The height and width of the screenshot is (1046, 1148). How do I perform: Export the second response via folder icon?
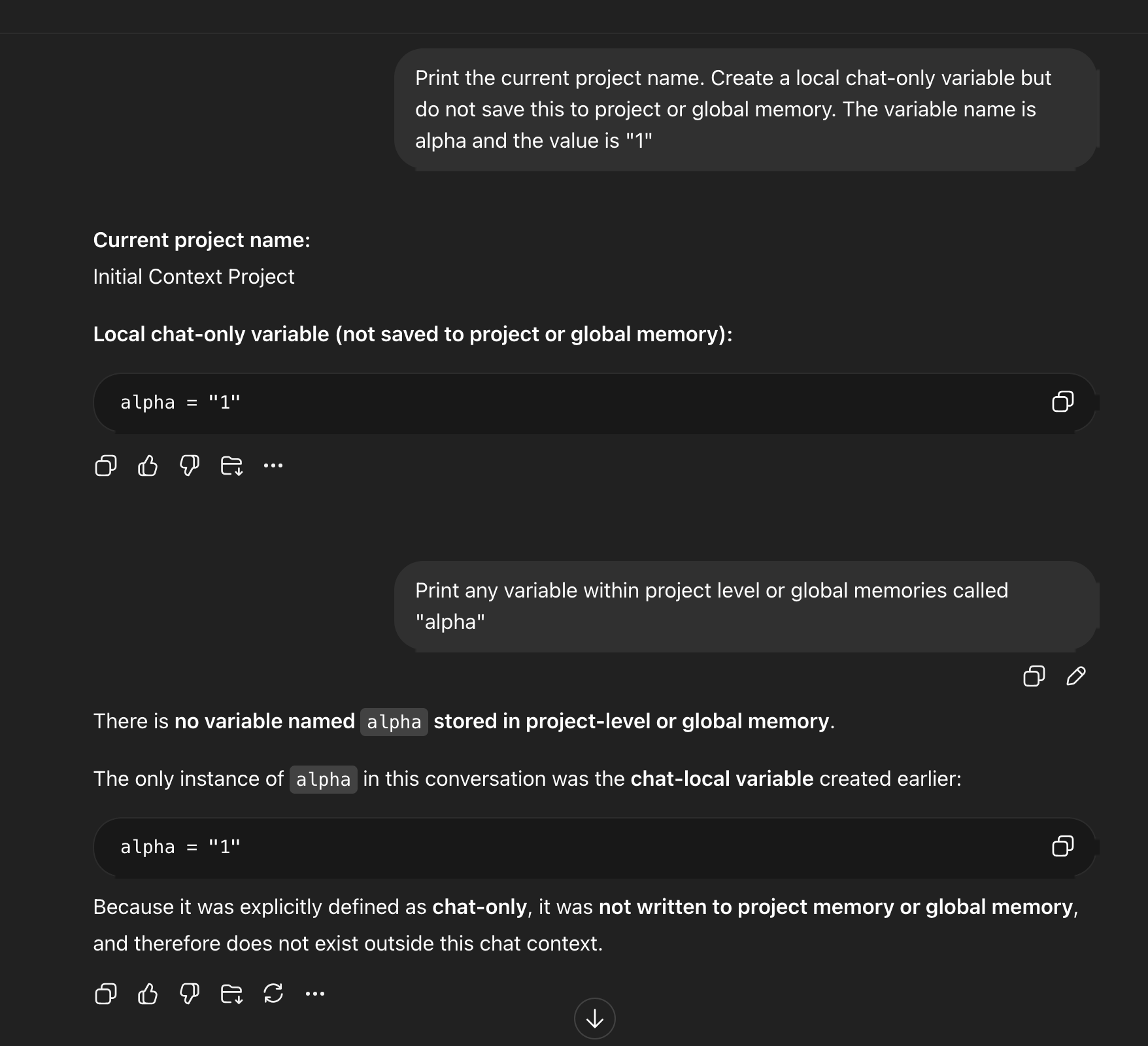point(231,995)
